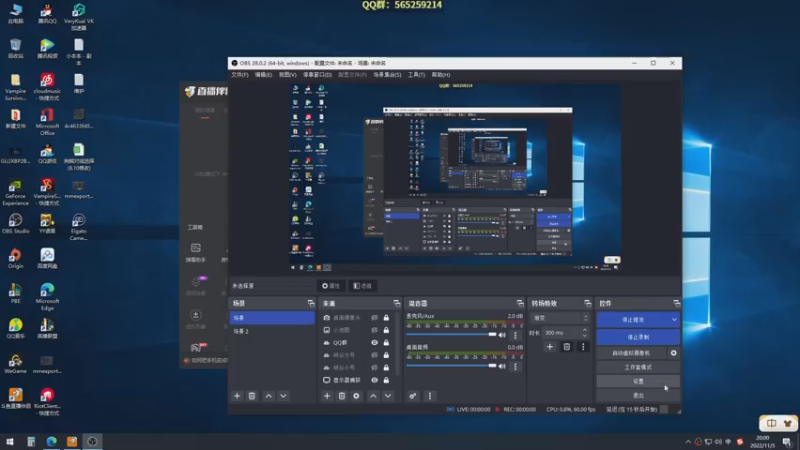Pop out the 场景 dock panel

311,303
